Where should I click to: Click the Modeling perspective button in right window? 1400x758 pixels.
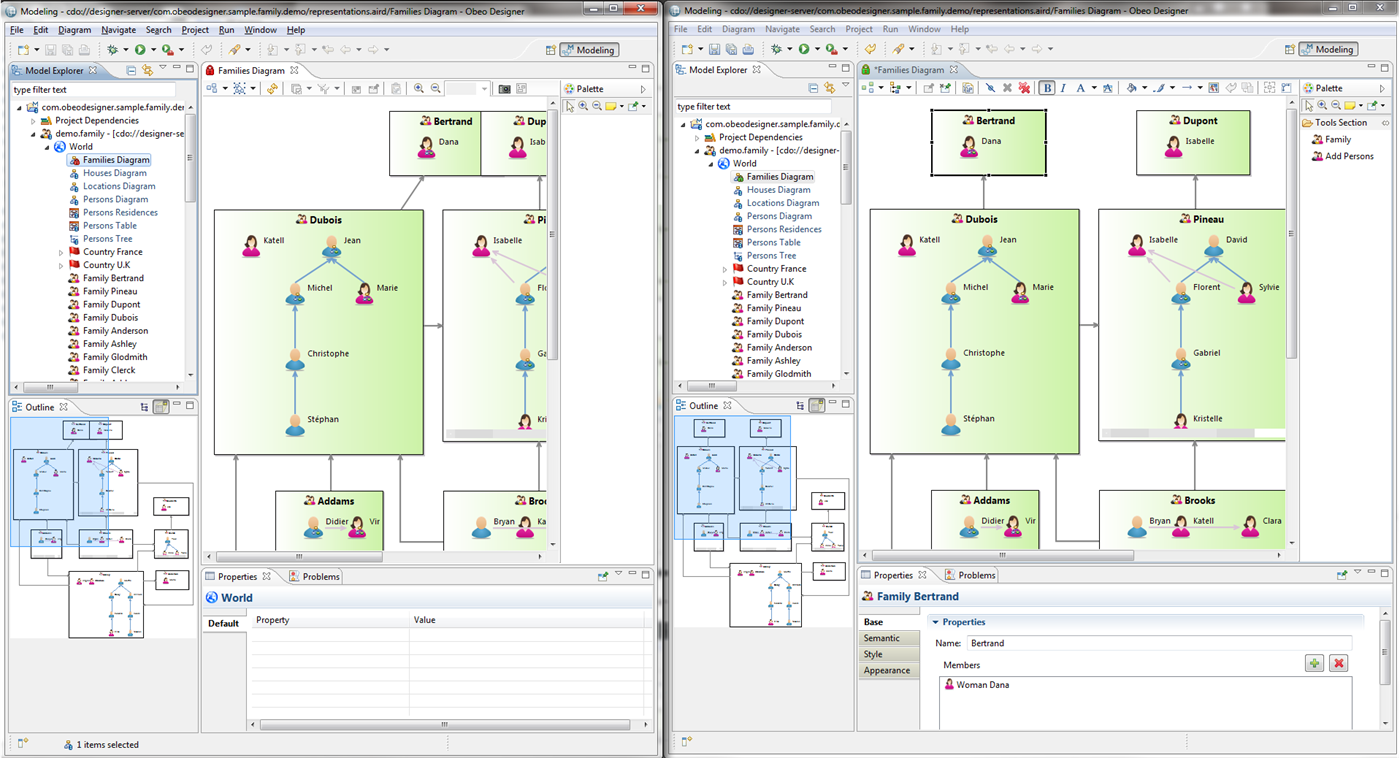point(1327,49)
